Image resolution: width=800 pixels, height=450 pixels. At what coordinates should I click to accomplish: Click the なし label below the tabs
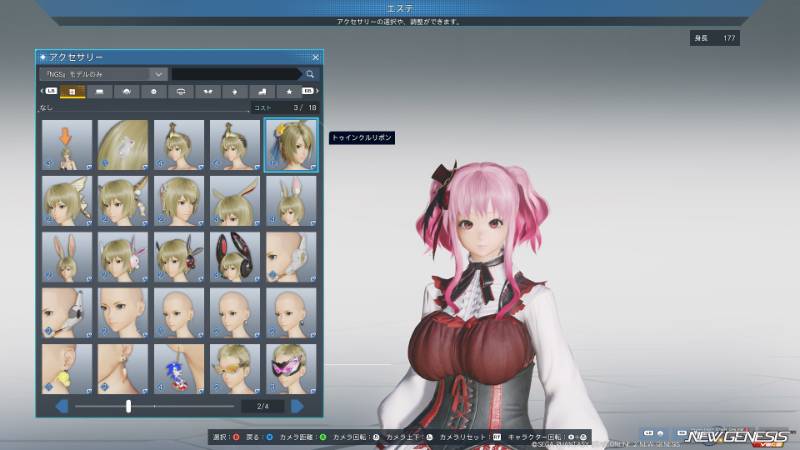click(46, 108)
